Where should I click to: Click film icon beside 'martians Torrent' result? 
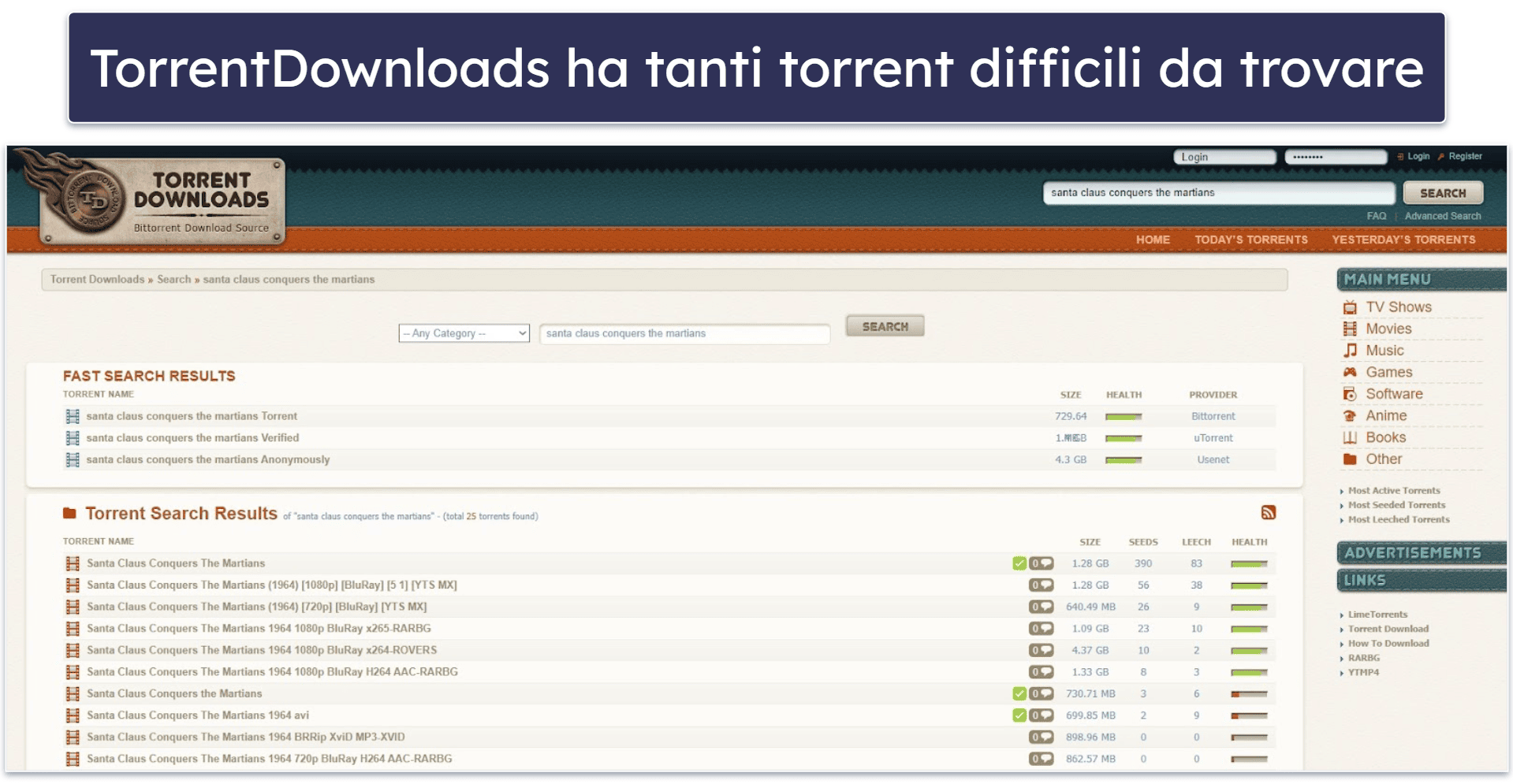(73, 416)
